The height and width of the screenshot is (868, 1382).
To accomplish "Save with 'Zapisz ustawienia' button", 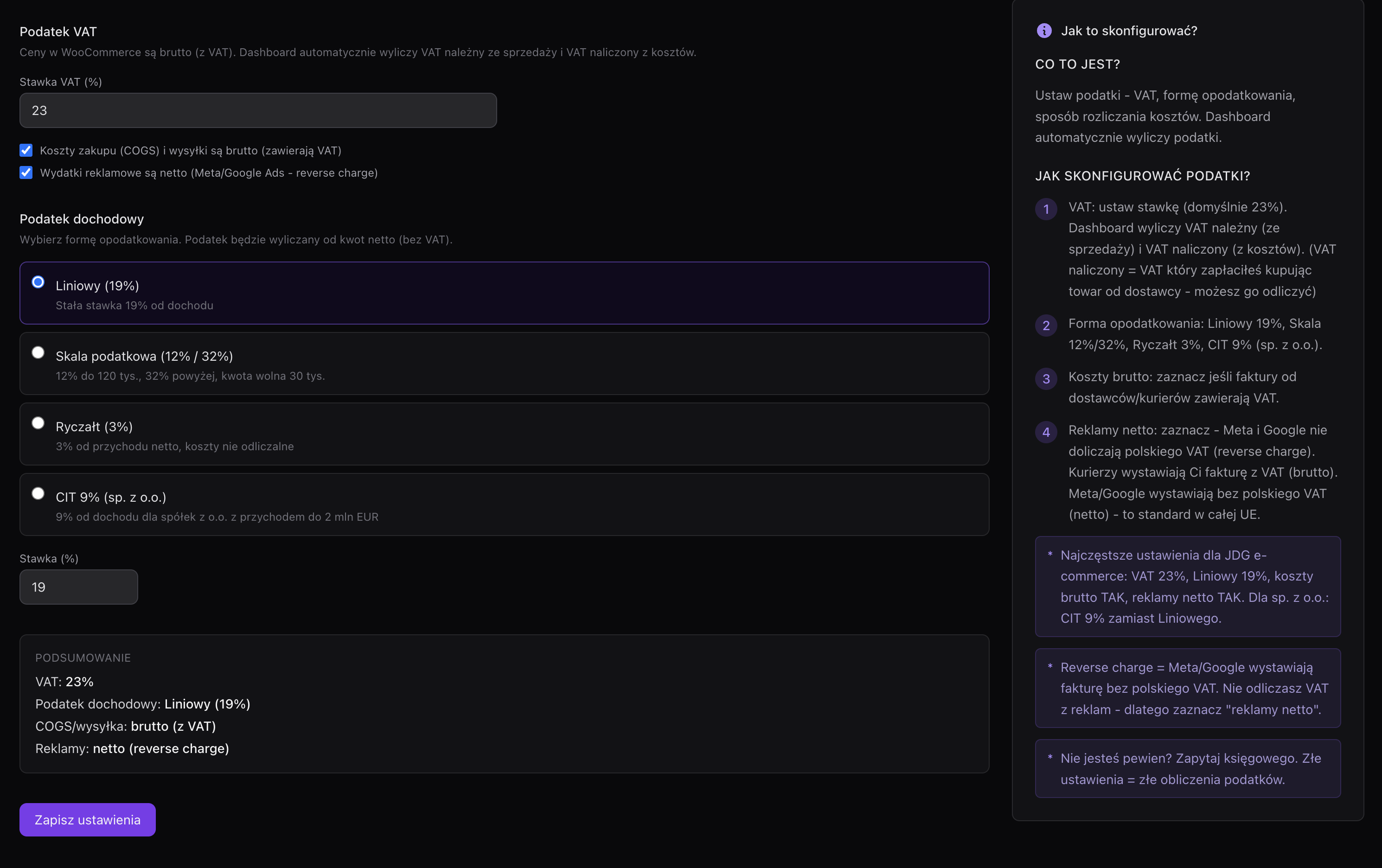I will click(87, 820).
